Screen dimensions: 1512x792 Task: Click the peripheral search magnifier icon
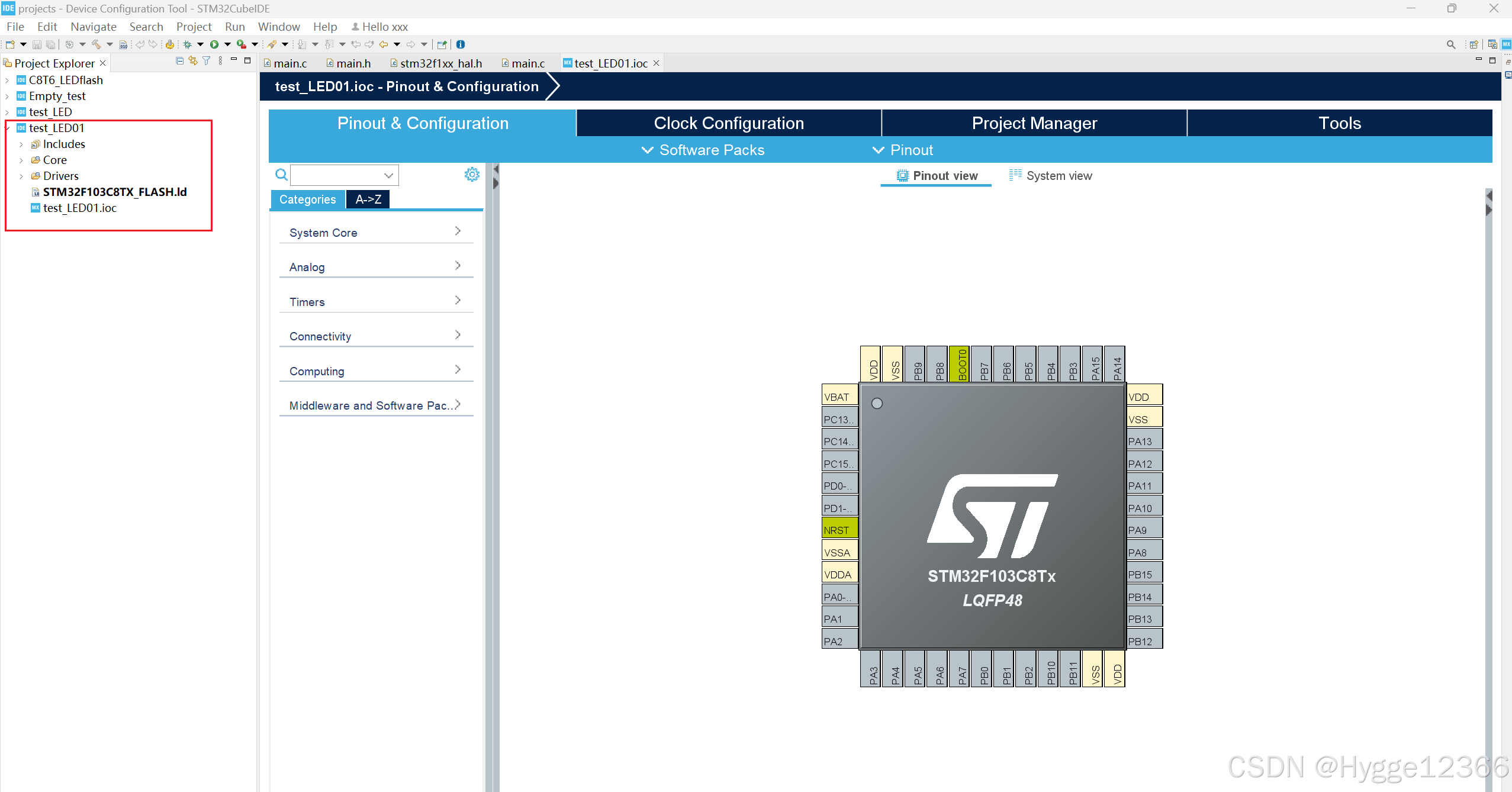tap(281, 175)
